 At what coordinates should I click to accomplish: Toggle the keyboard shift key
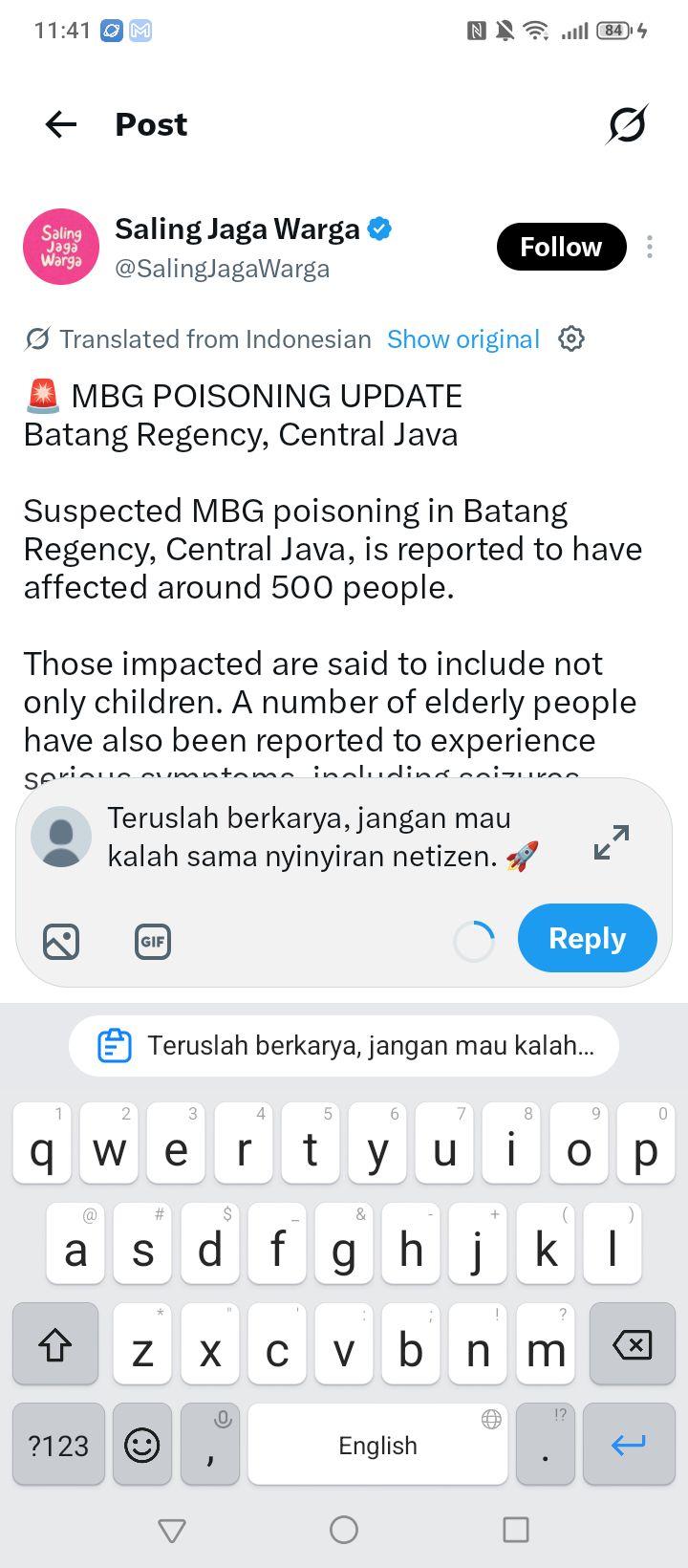[x=55, y=1343]
